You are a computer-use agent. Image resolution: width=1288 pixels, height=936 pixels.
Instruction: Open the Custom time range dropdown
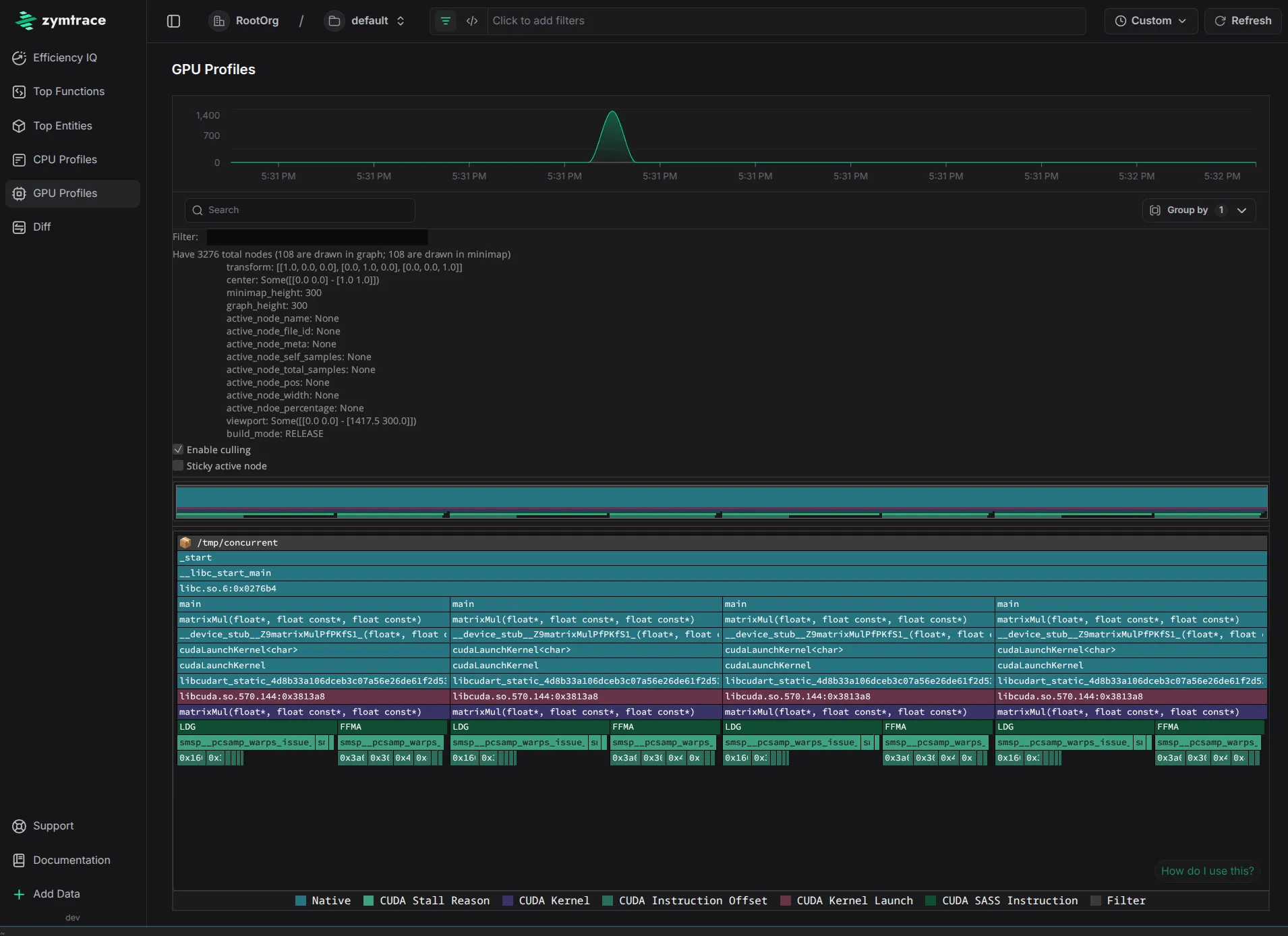[1150, 21]
